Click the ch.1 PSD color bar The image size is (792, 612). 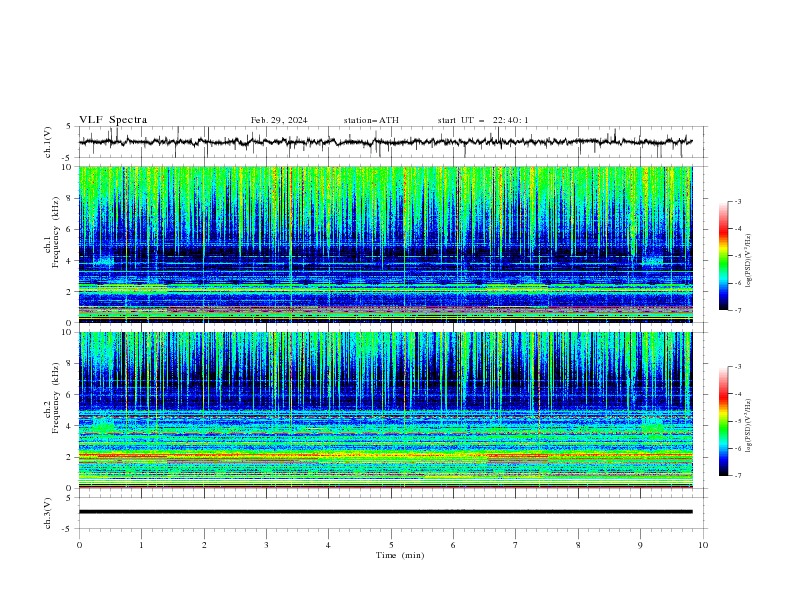click(x=724, y=256)
